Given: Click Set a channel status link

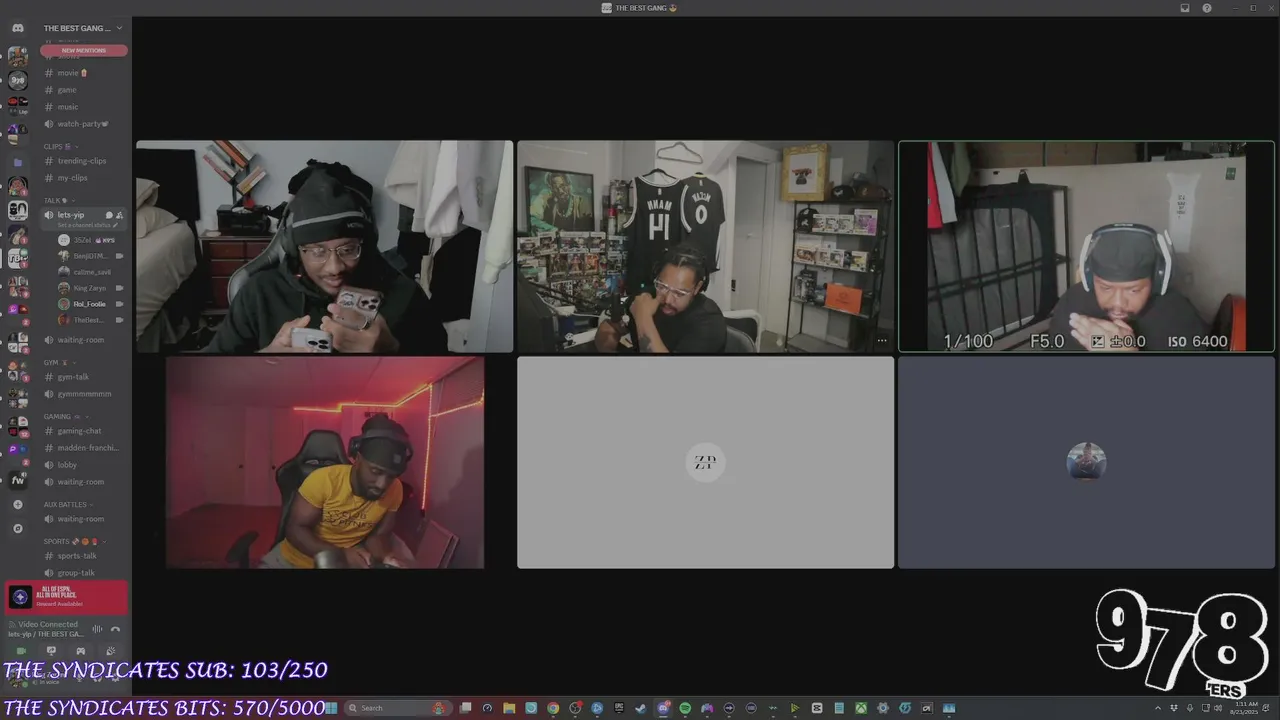Looking at the screenshot, I should point(87,225).
